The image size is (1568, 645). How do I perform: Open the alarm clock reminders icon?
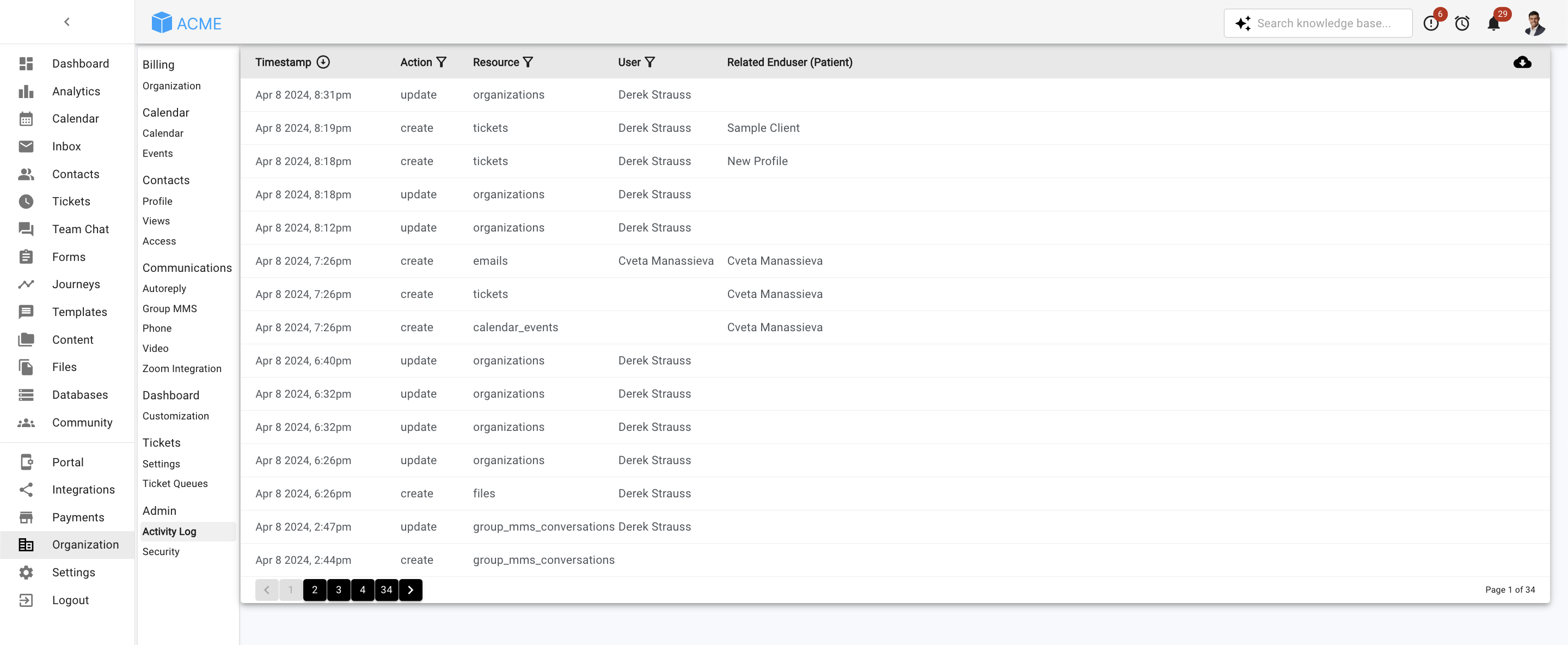[1462, 23]
